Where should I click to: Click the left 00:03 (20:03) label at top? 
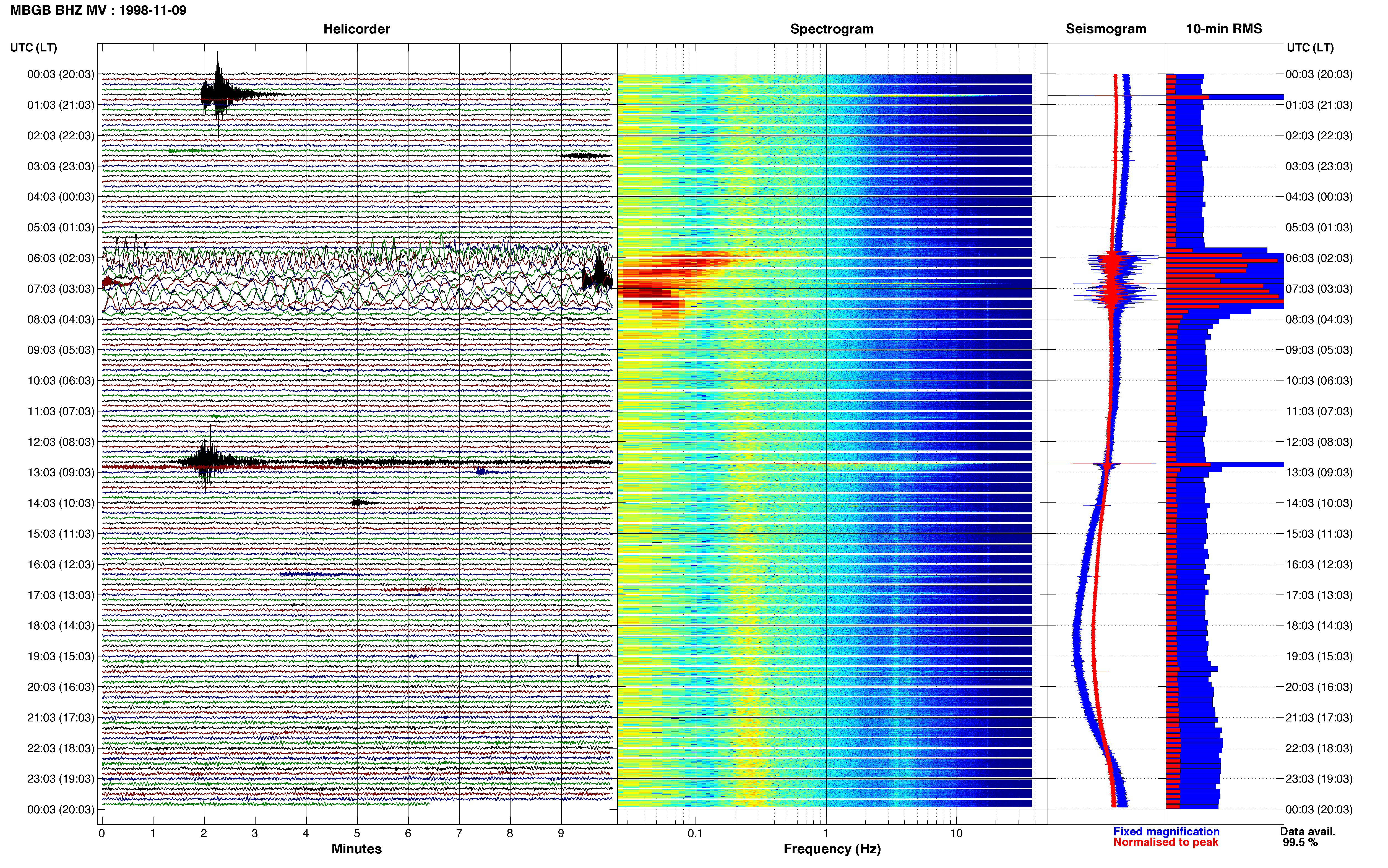click(x=61, y=74)
